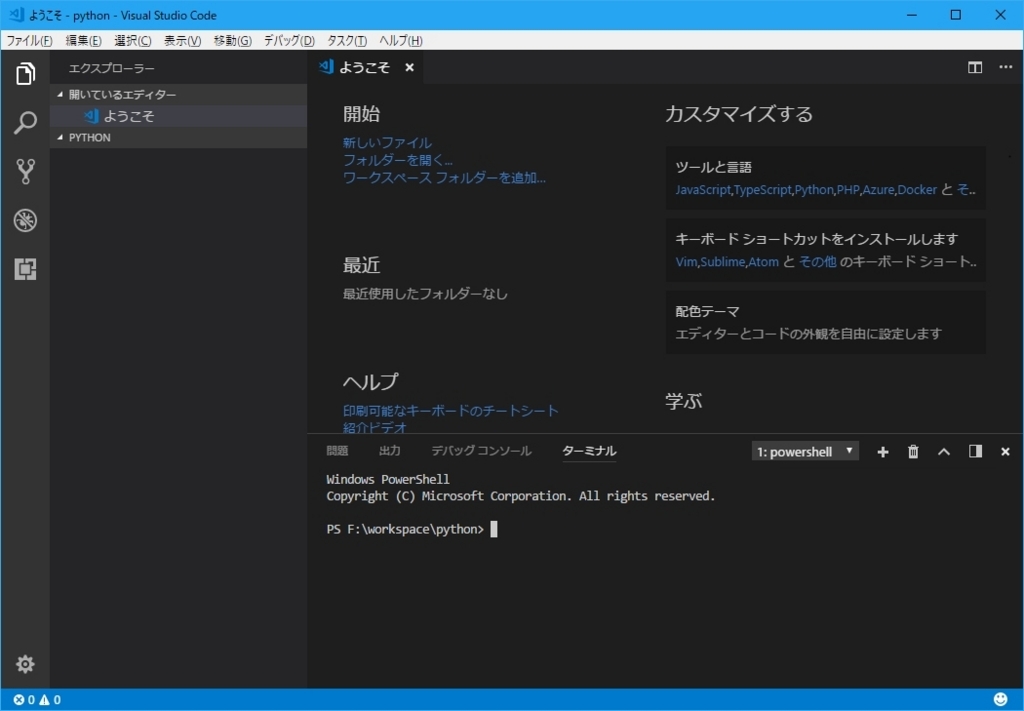Image resolution: width=1024 pixels, height=711 pixels.
Task: Switch to the デバッグ コンソール tab
Action: tap(481, 451)
